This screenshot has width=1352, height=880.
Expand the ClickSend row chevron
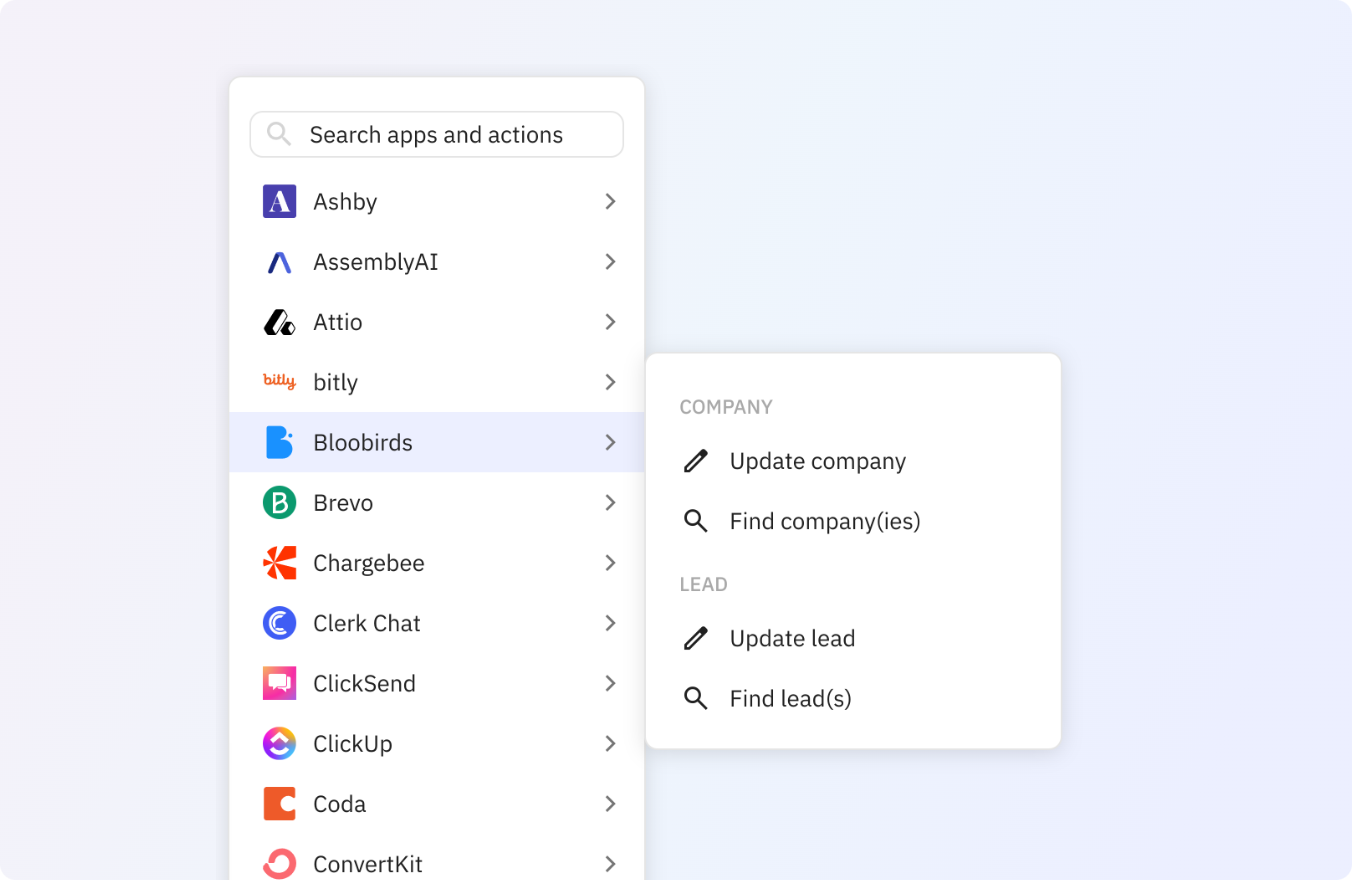(x=610, y=683)
